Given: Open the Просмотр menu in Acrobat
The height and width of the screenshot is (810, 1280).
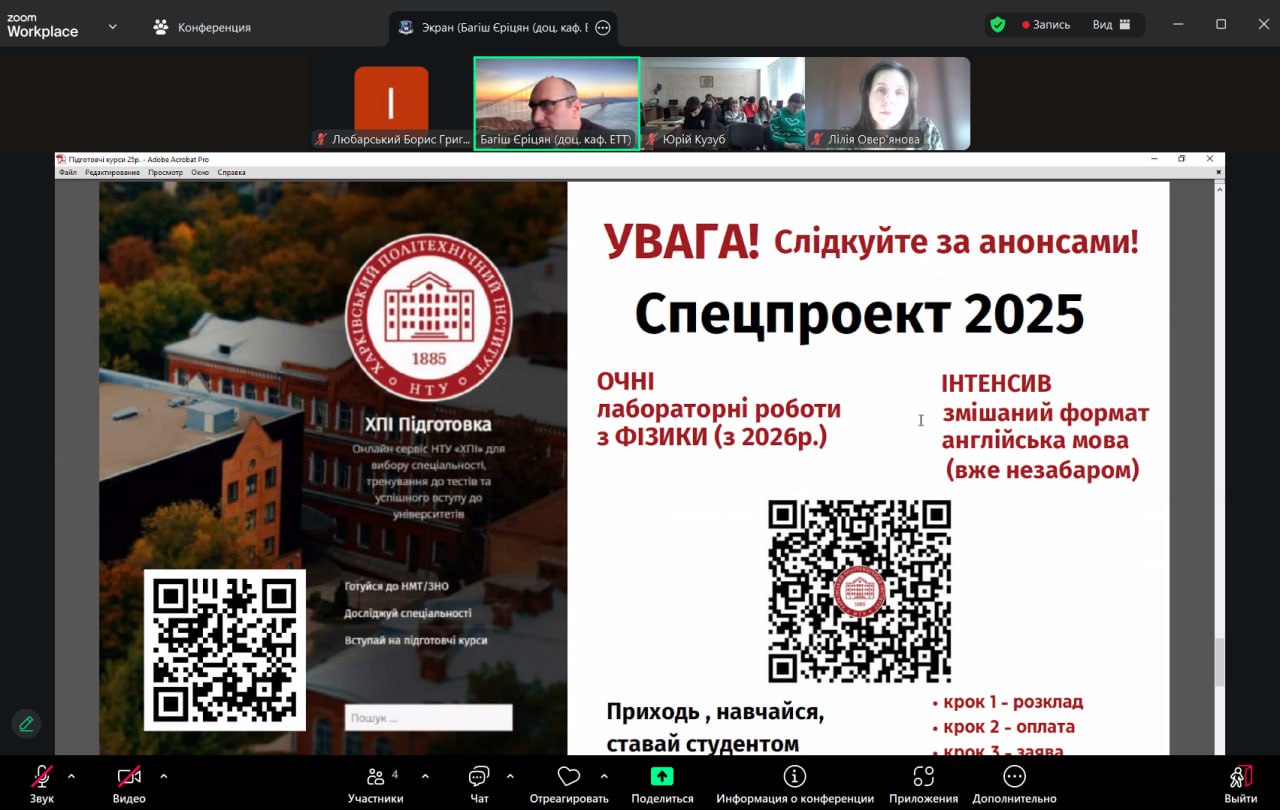Looking at the screenshot, I should (x=165, y=172).
